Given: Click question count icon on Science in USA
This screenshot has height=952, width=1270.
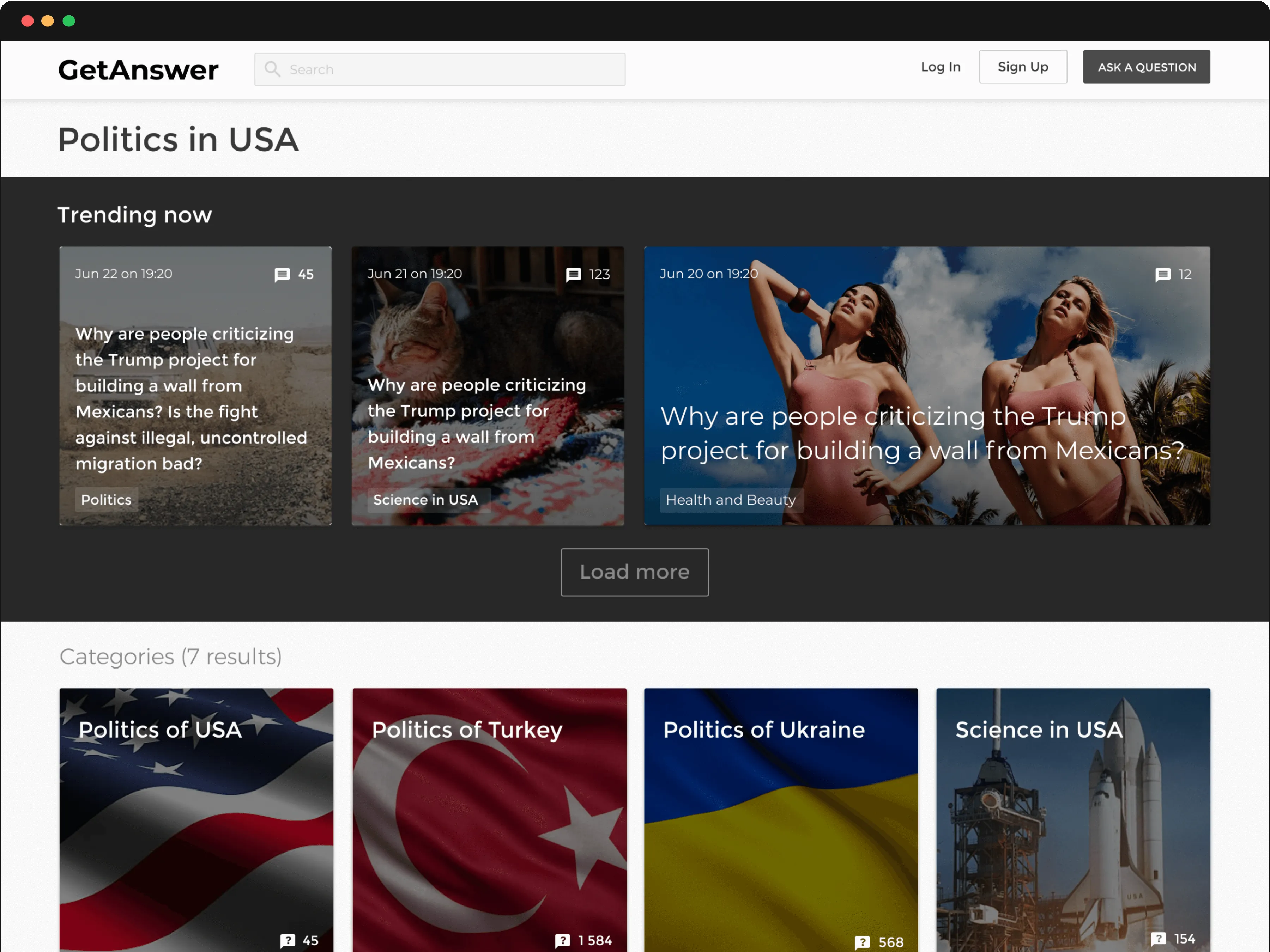Looking at the screenshot, I should 1158,938.
